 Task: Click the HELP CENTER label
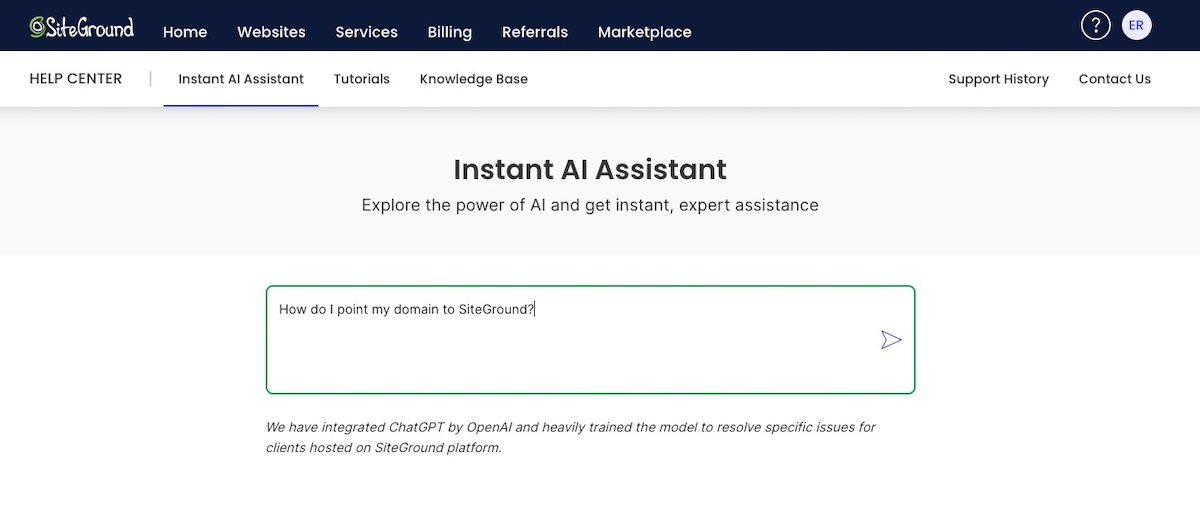pos(76,79)
